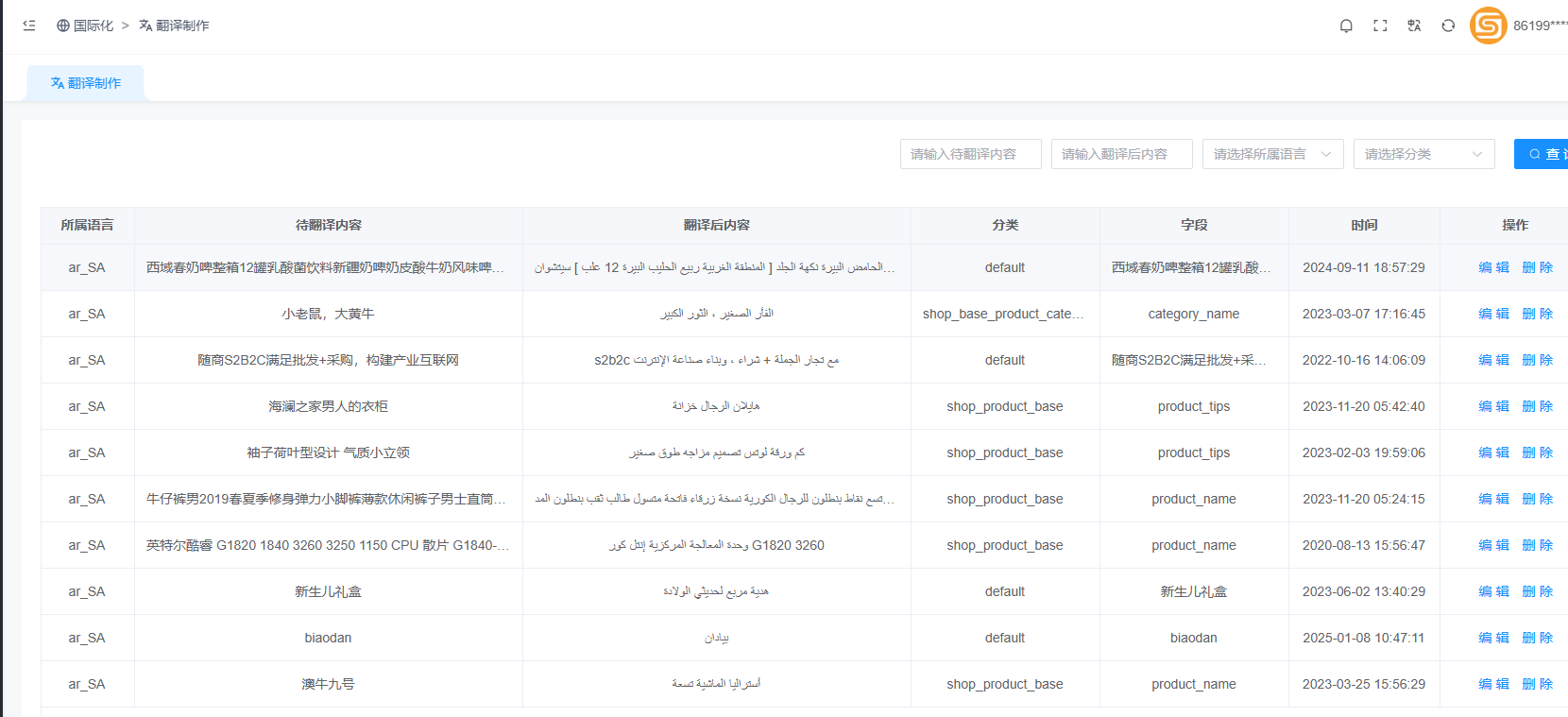Select the 翻译制作 tab
Screen dimensions: 1568x717
86,83
